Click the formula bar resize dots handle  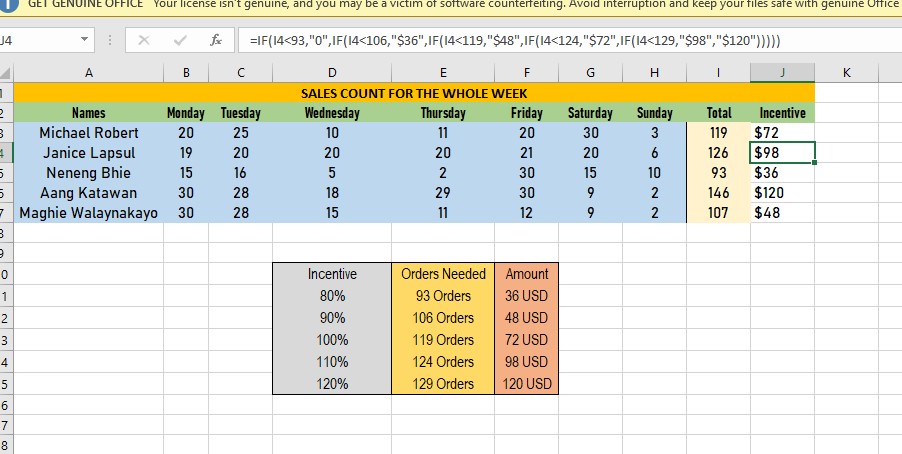click(108, 41)
